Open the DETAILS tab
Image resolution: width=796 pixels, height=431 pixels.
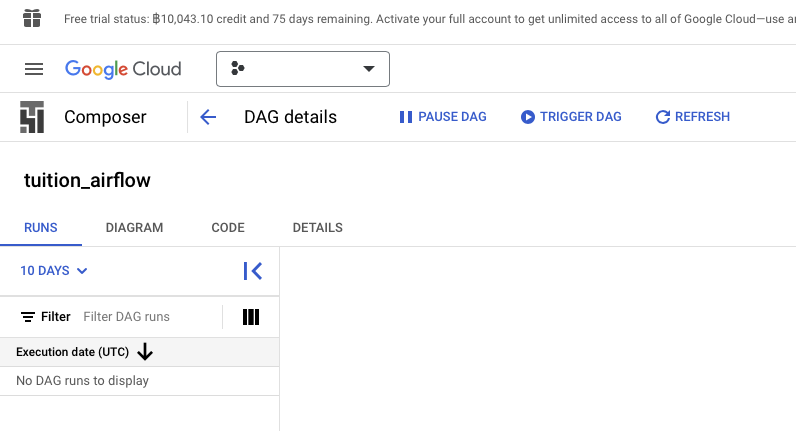coord(317,228)
